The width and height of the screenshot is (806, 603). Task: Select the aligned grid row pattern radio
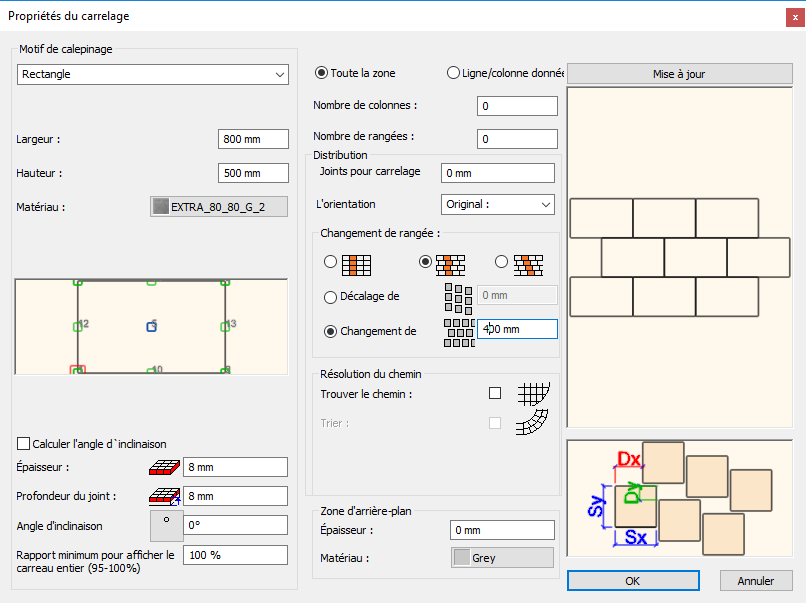pos(331,262)
